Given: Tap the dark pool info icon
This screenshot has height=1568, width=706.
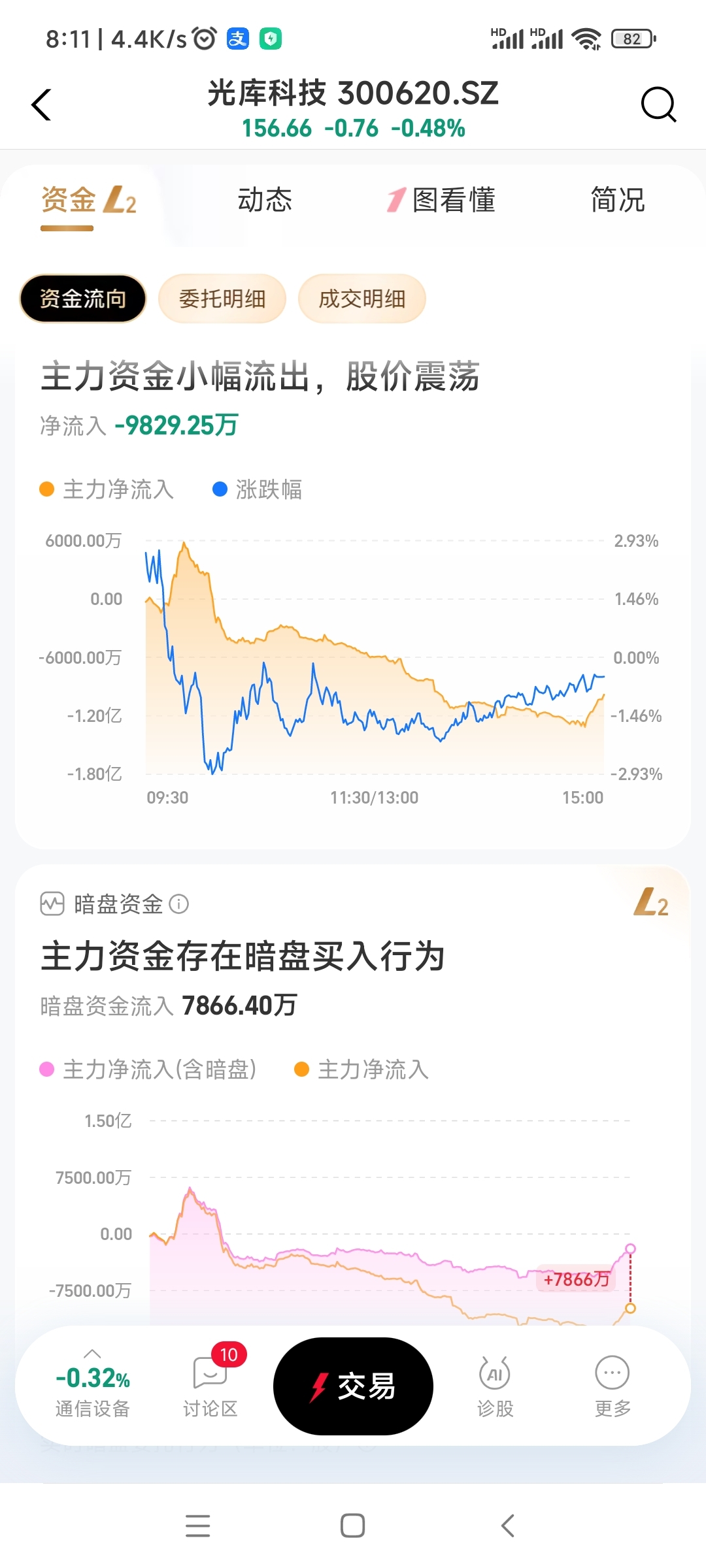Looking at the screenshot, I should (x=178, y=904).
